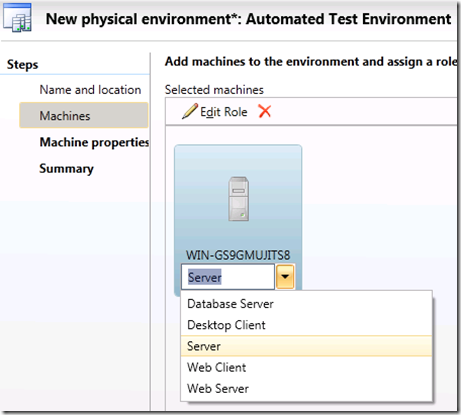Click the Server role text field
The height and width of the screenshot is (415, 461).
228,277
